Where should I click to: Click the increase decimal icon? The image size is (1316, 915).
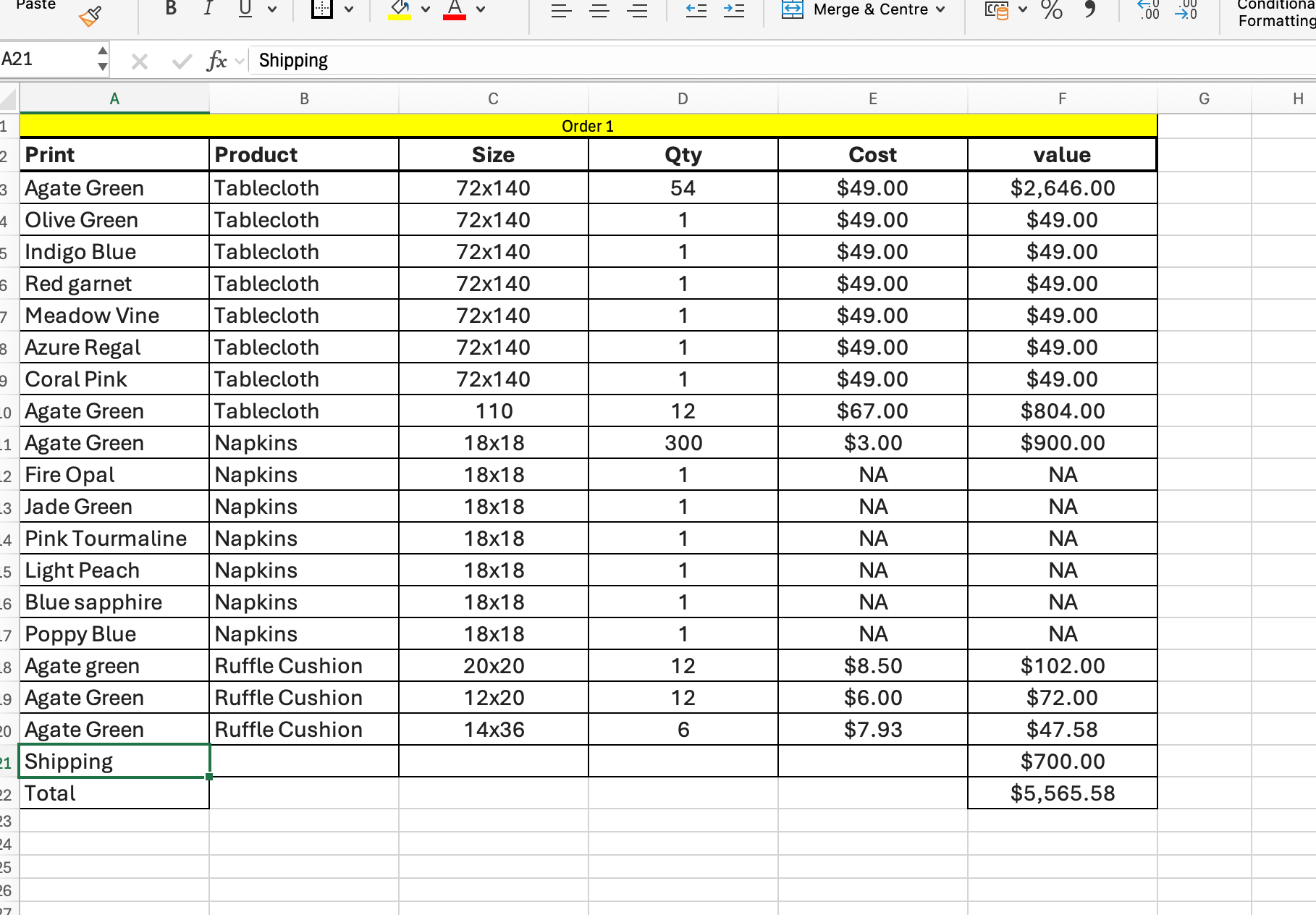pyautogui.click(x=1148, y=9)
